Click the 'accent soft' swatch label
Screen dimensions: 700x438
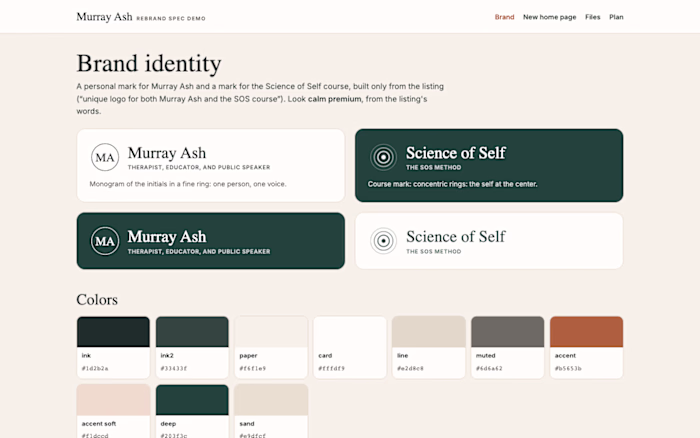pyautogui.click(x=99, y=423)
